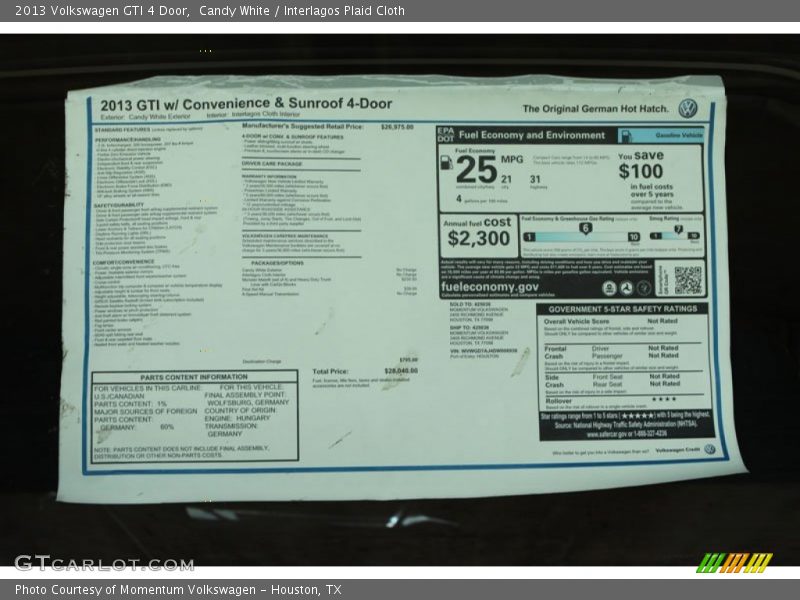This screenshot has height=600, width=800.
Task: Click the Rollover four-star rating
Action: [x=663, y=399]
